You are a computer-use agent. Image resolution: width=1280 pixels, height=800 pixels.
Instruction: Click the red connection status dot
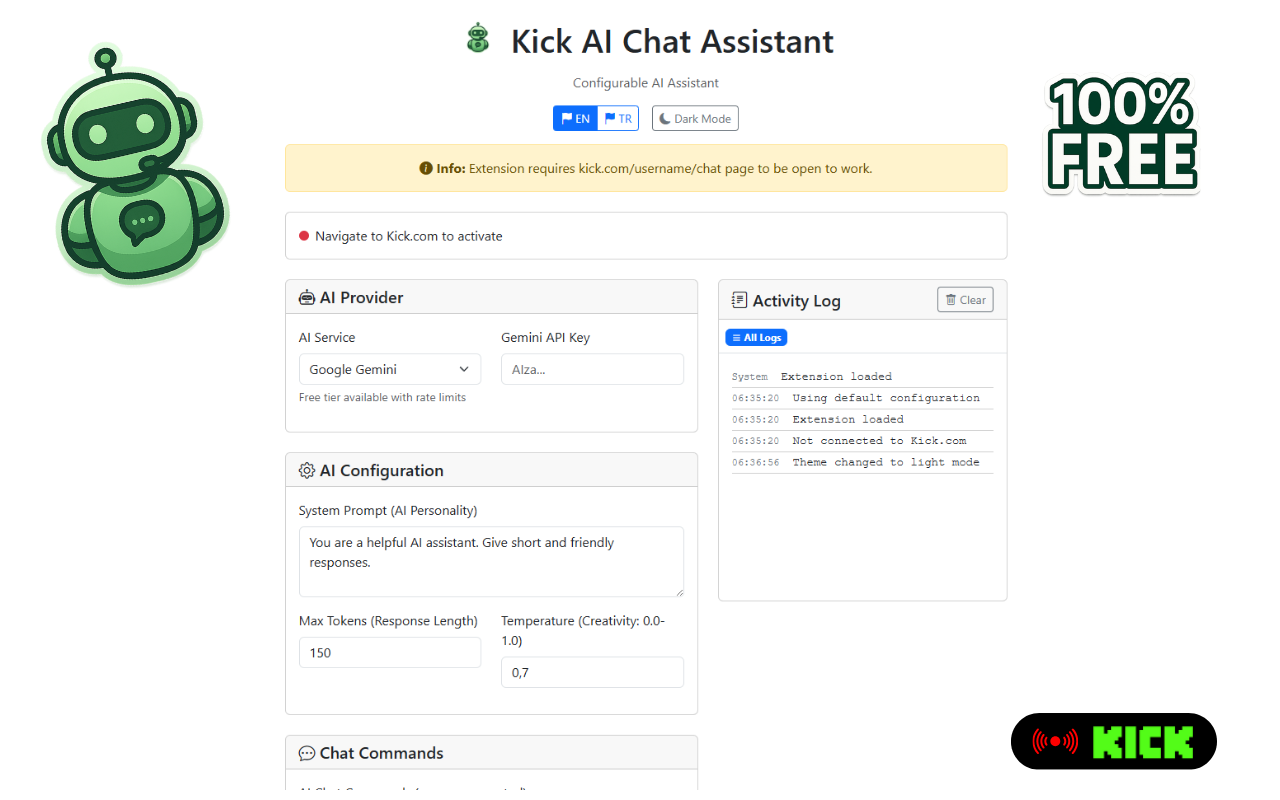(304, 236)
